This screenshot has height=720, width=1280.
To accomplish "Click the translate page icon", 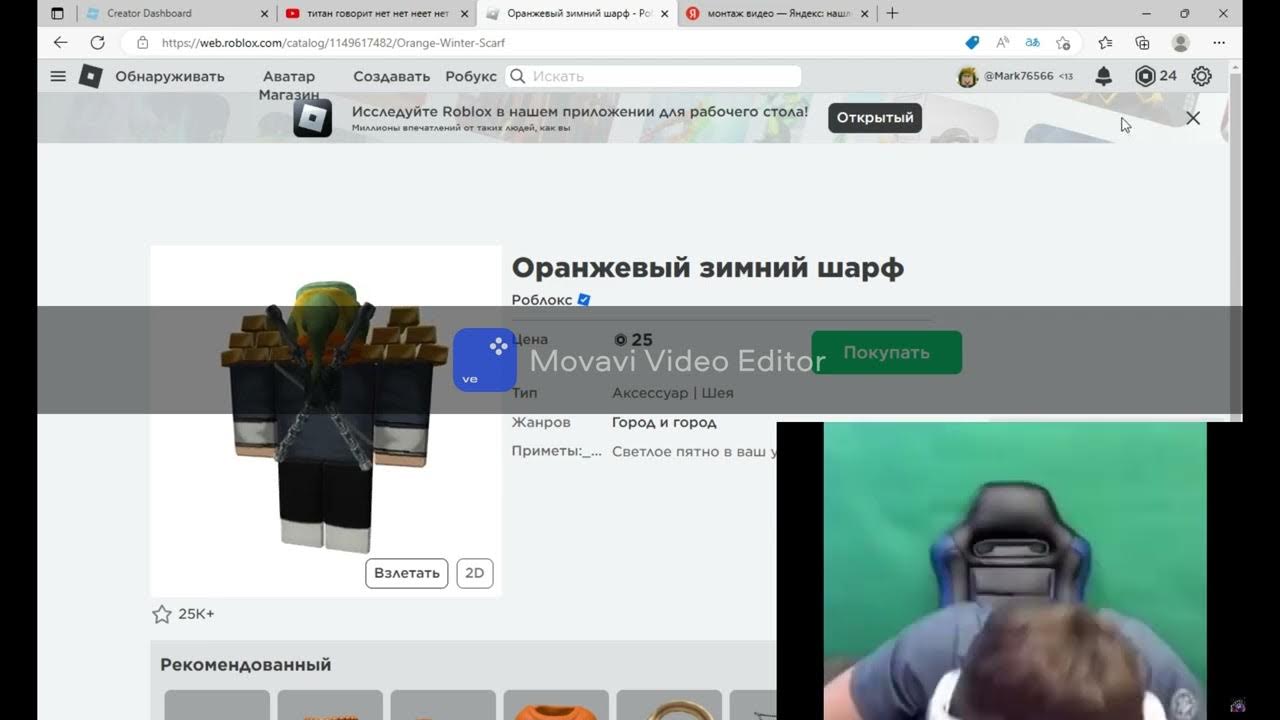I will (1032, 43).
